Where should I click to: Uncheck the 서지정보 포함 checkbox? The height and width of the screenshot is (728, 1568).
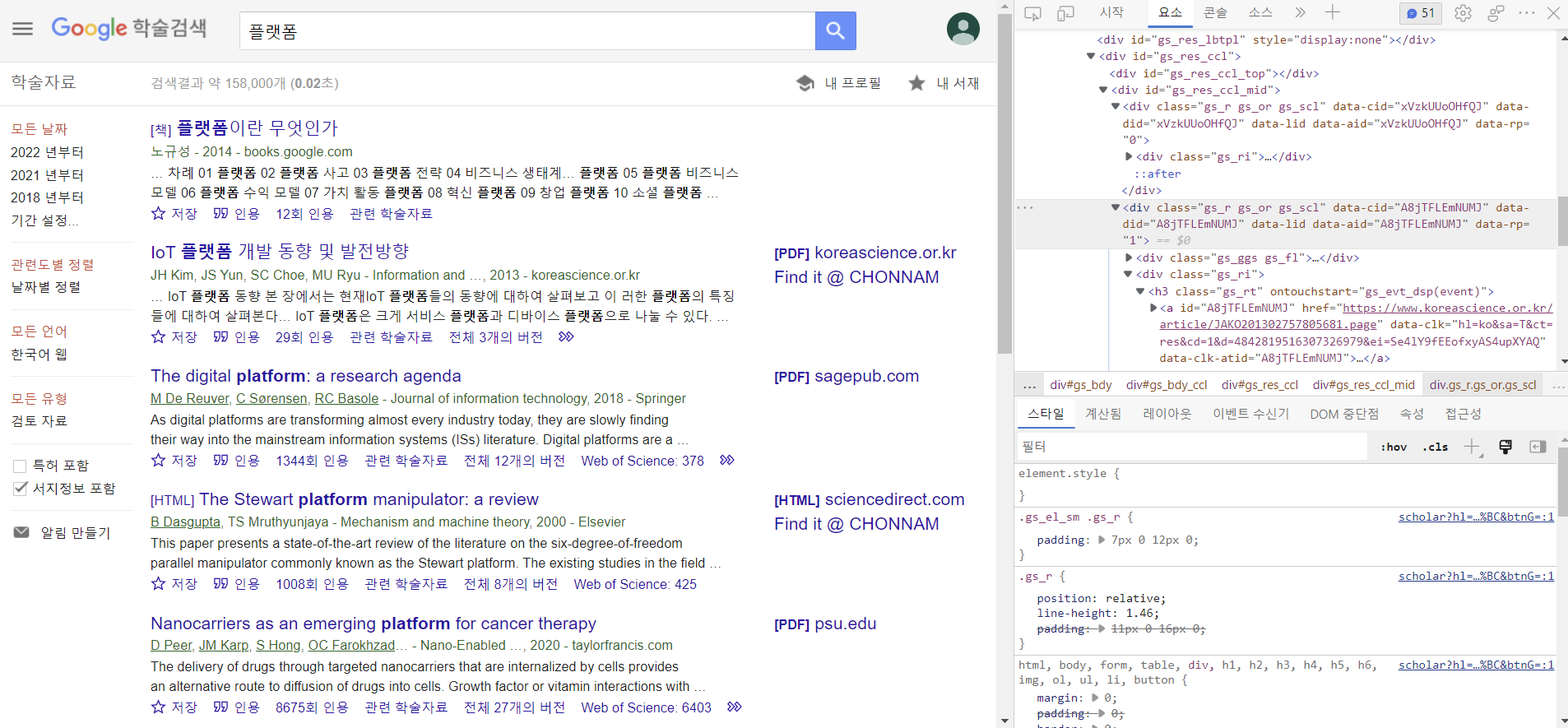coord(21,489)
